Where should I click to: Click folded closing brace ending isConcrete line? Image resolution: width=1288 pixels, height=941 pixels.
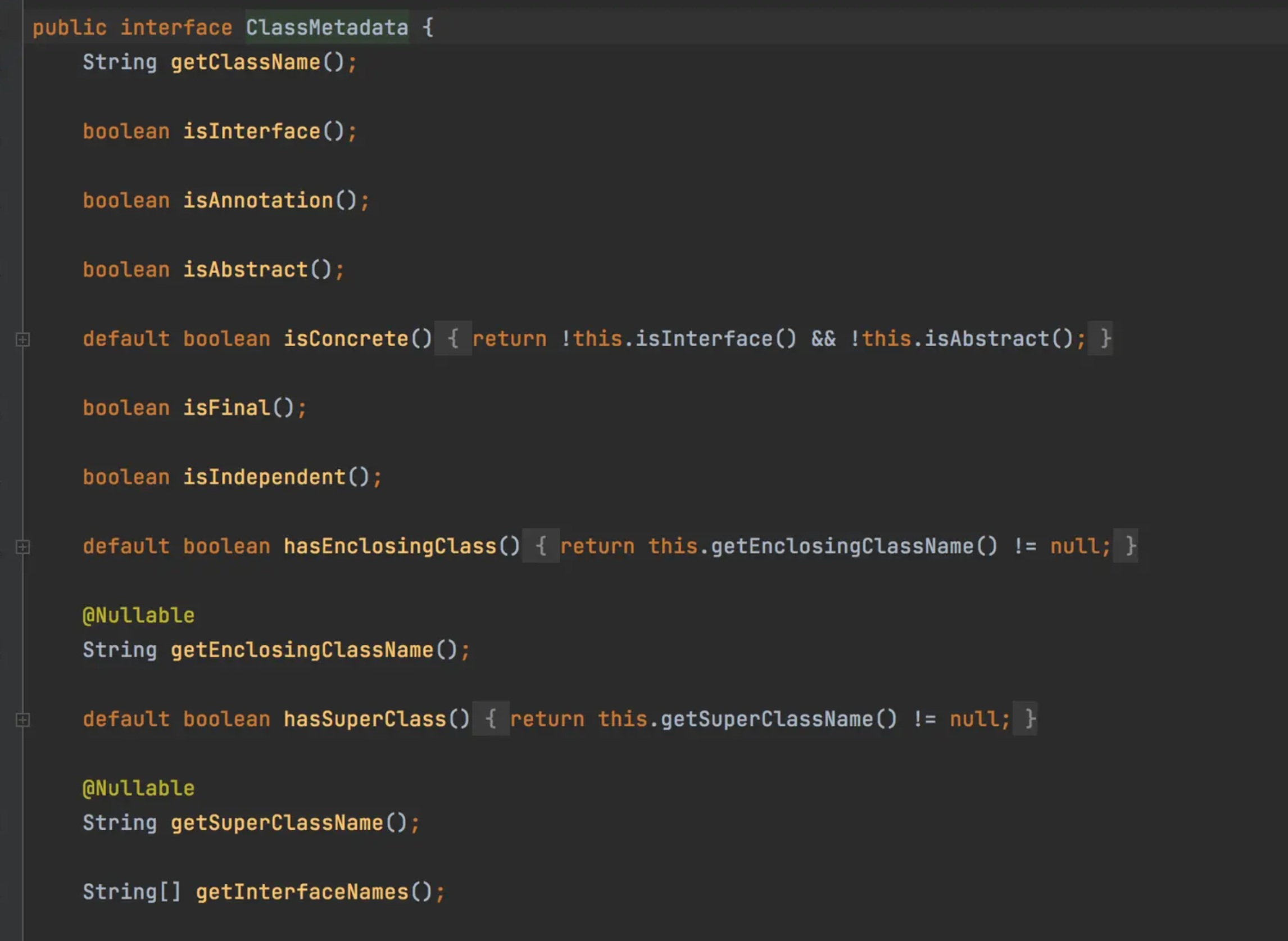click(1105, 339)
